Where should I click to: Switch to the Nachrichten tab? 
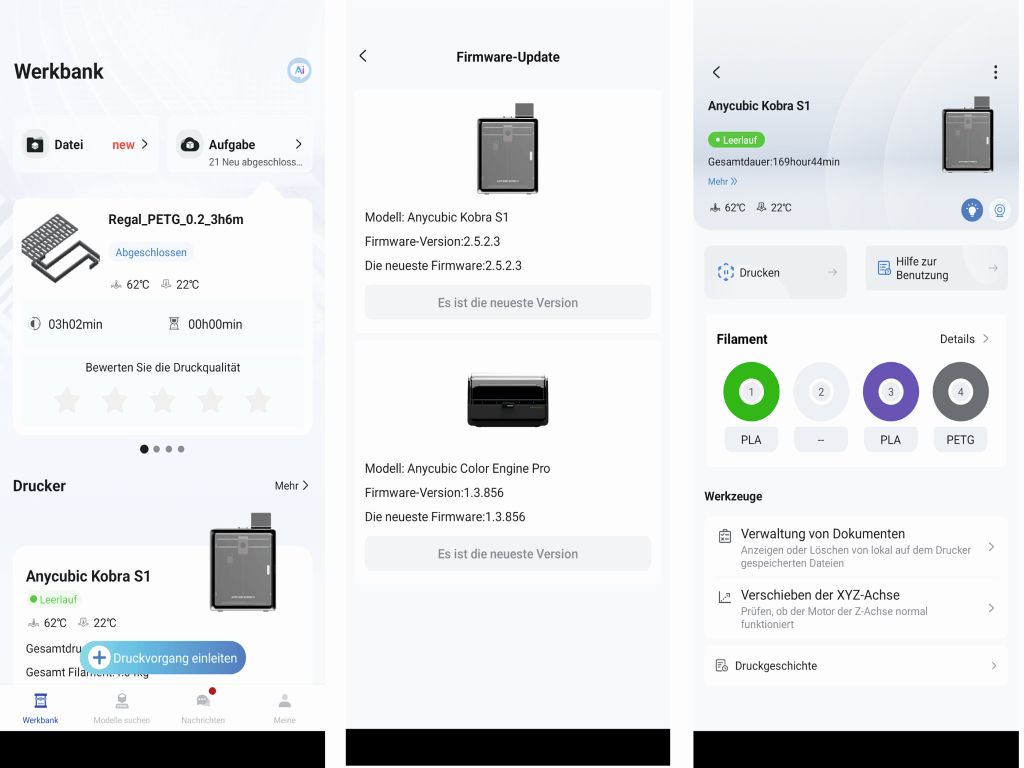203,709
